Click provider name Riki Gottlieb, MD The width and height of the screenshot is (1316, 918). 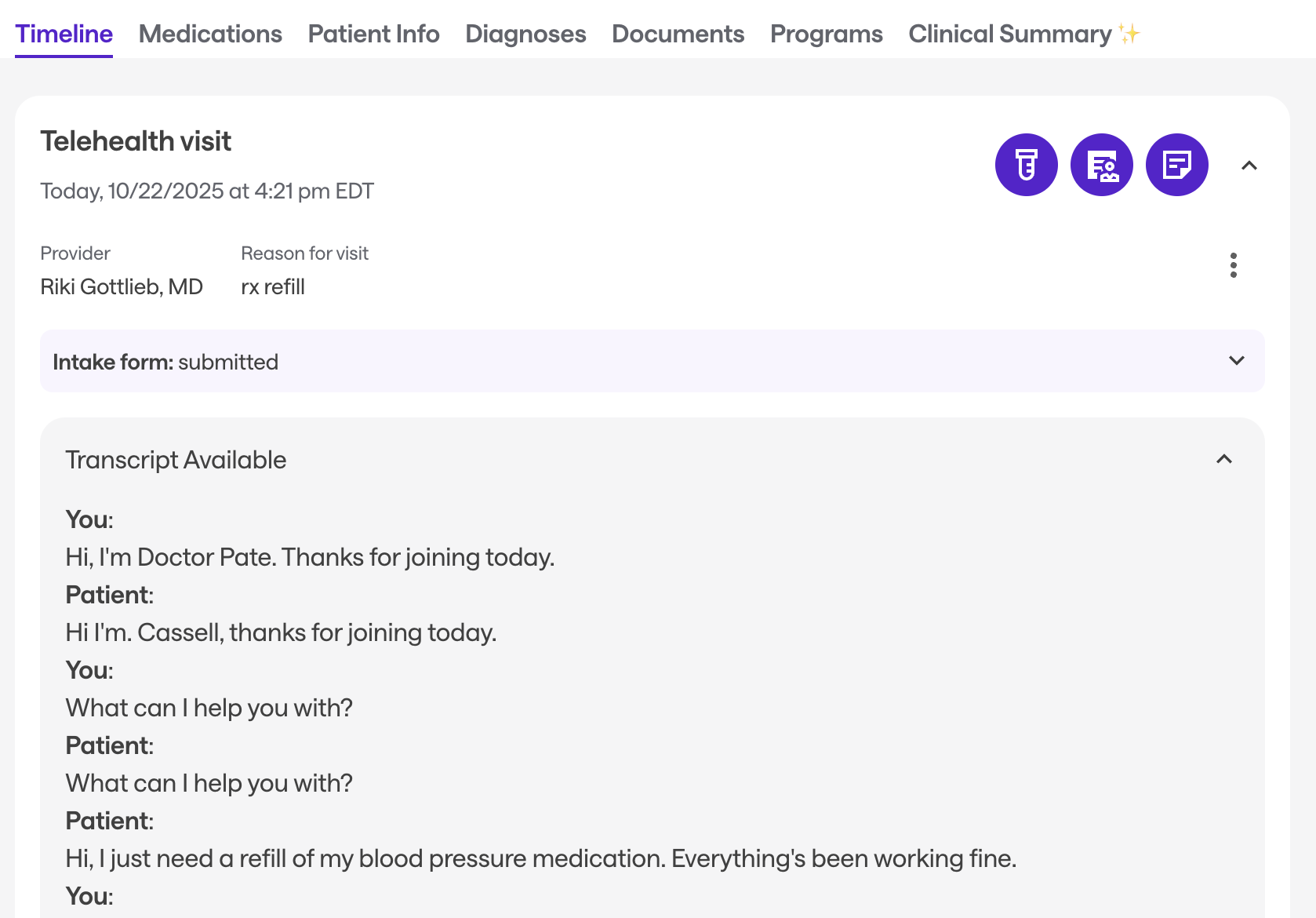122,286
